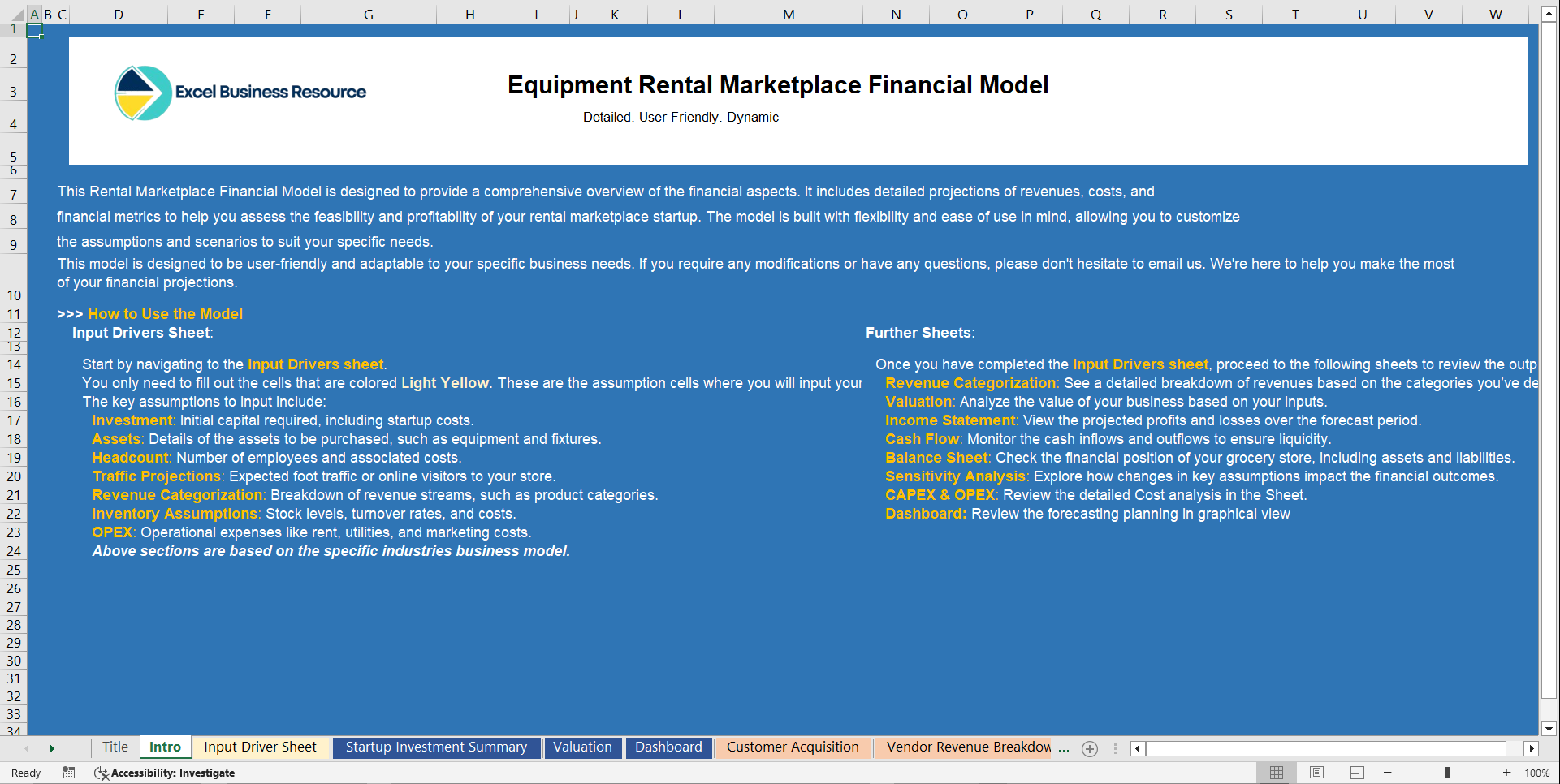This screenshot has height=784, width=1560.
Task: Click the 100% zoom level button
Action: (1538, 773)
